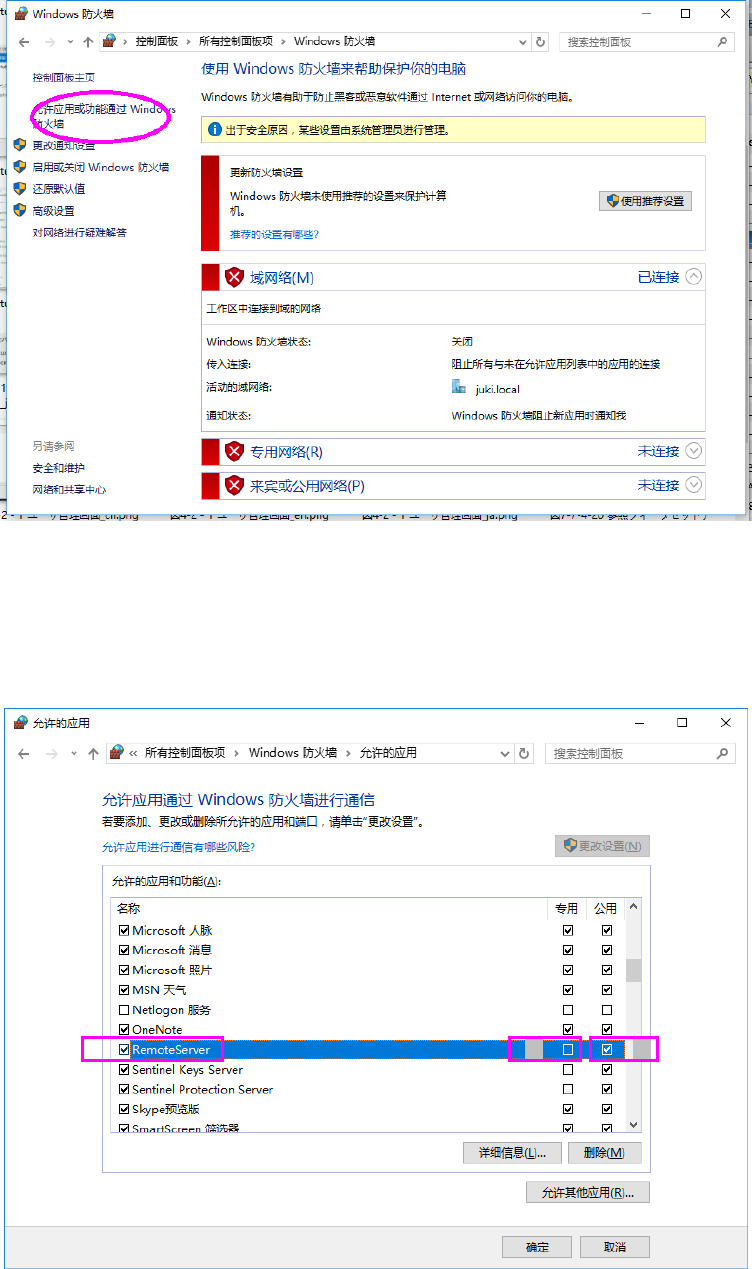The width and height of the screenshot is (752, 1269).
Task: Click 允许的应用 title bar firewall icon
Action: click(x=21, y=722)
